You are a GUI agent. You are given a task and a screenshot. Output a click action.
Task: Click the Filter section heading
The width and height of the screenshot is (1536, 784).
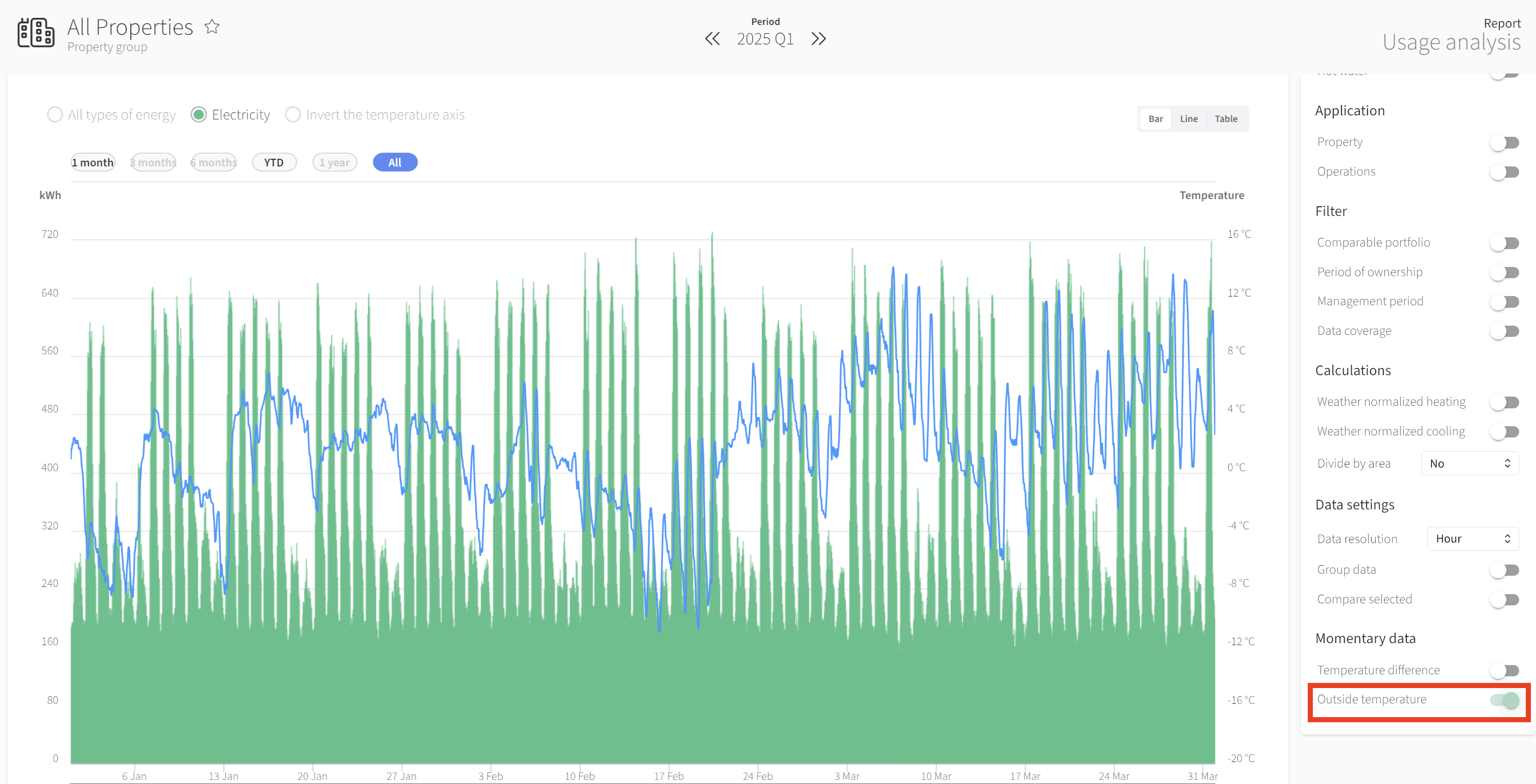tap(1331, 211)
